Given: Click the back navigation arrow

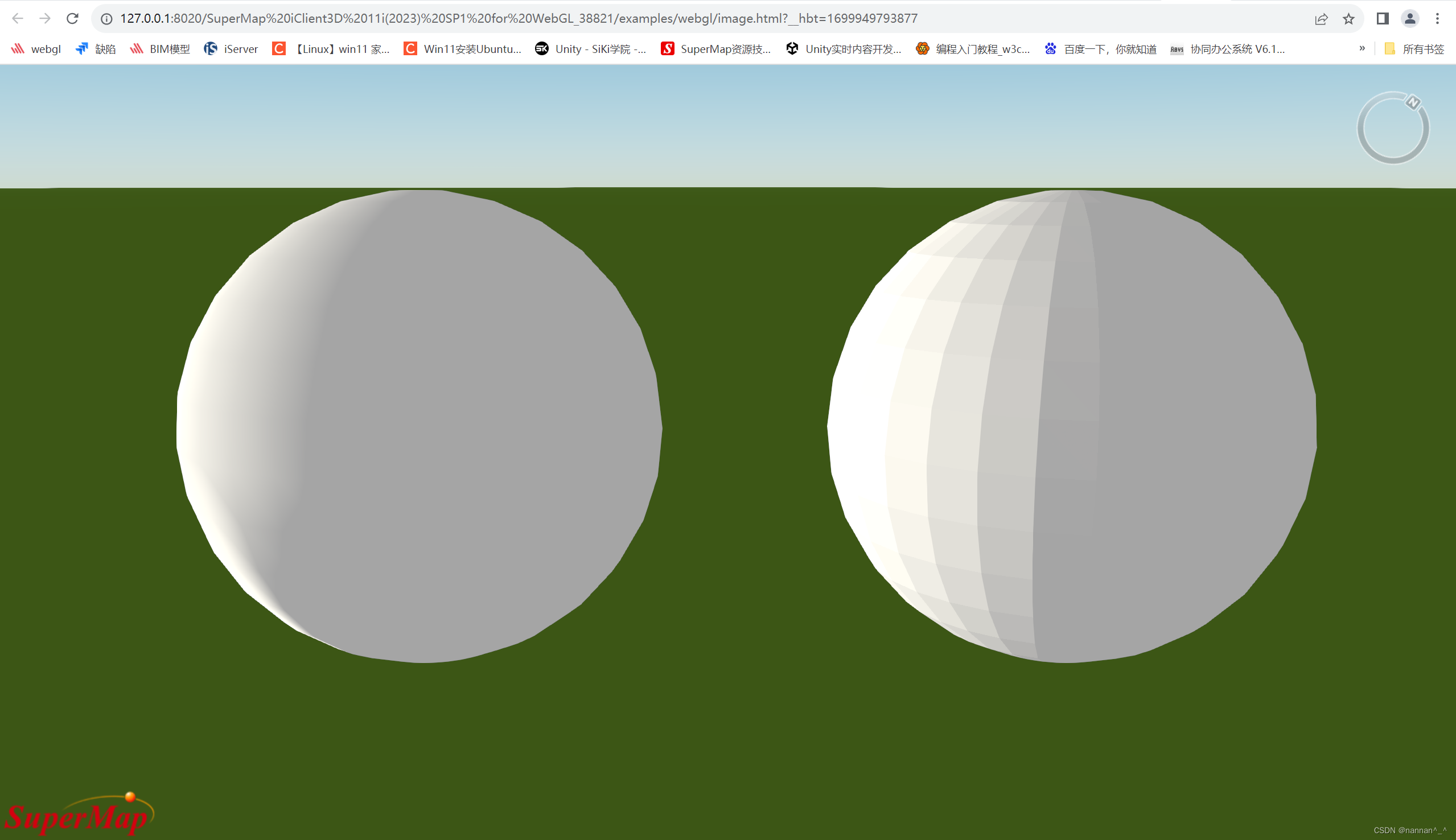Looking at the screenshot, I should pyautogui.click(x=17, y=18).
